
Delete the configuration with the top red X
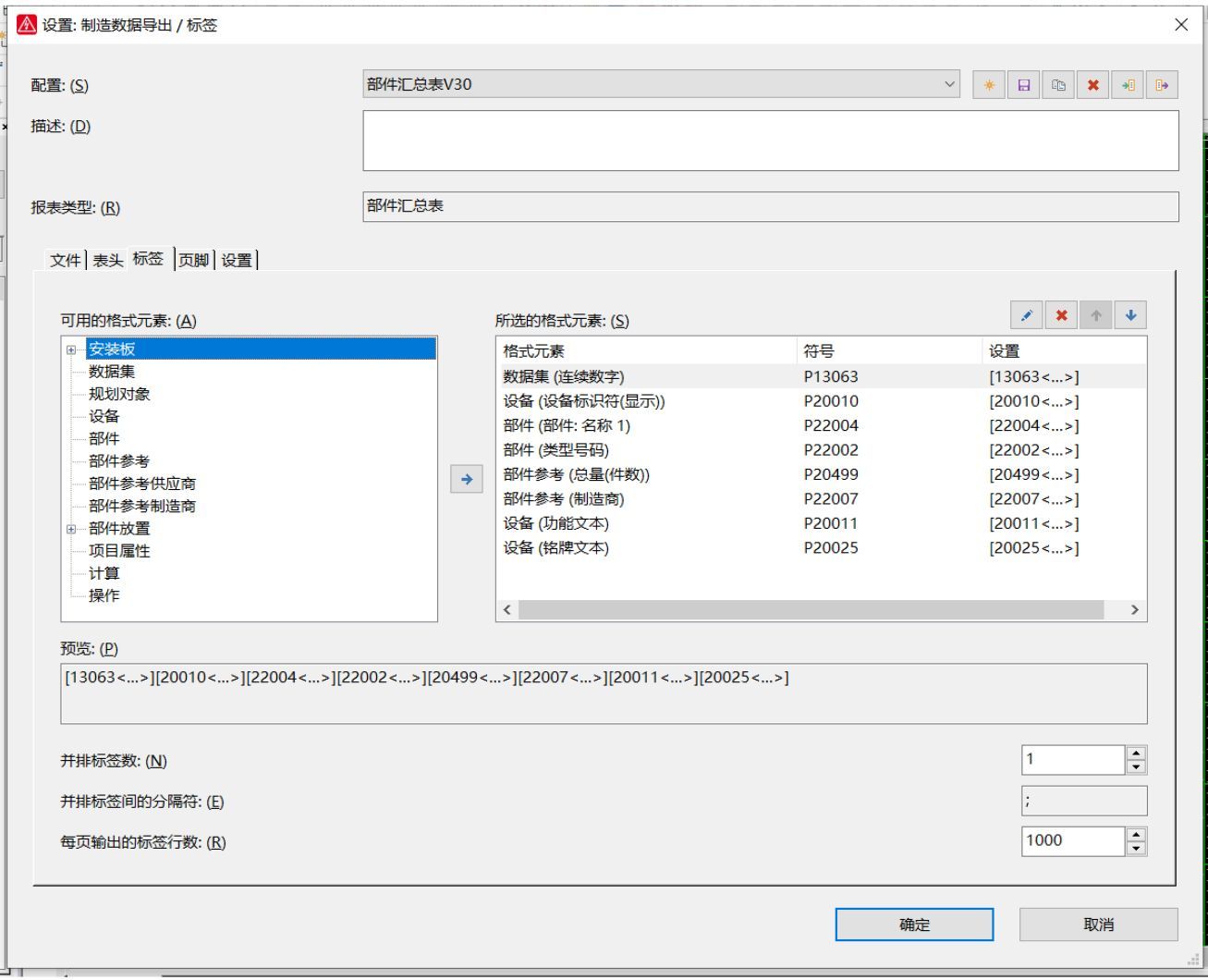coord(1093,85)
